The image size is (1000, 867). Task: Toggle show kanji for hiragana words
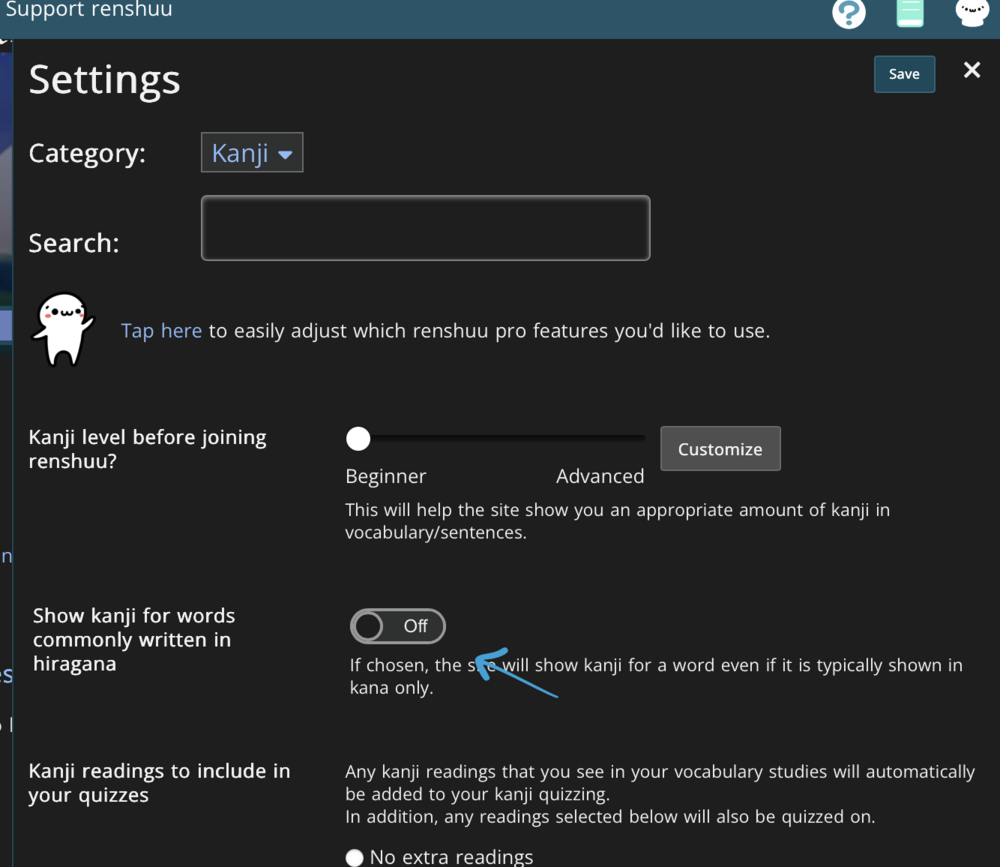click(397, 626)
